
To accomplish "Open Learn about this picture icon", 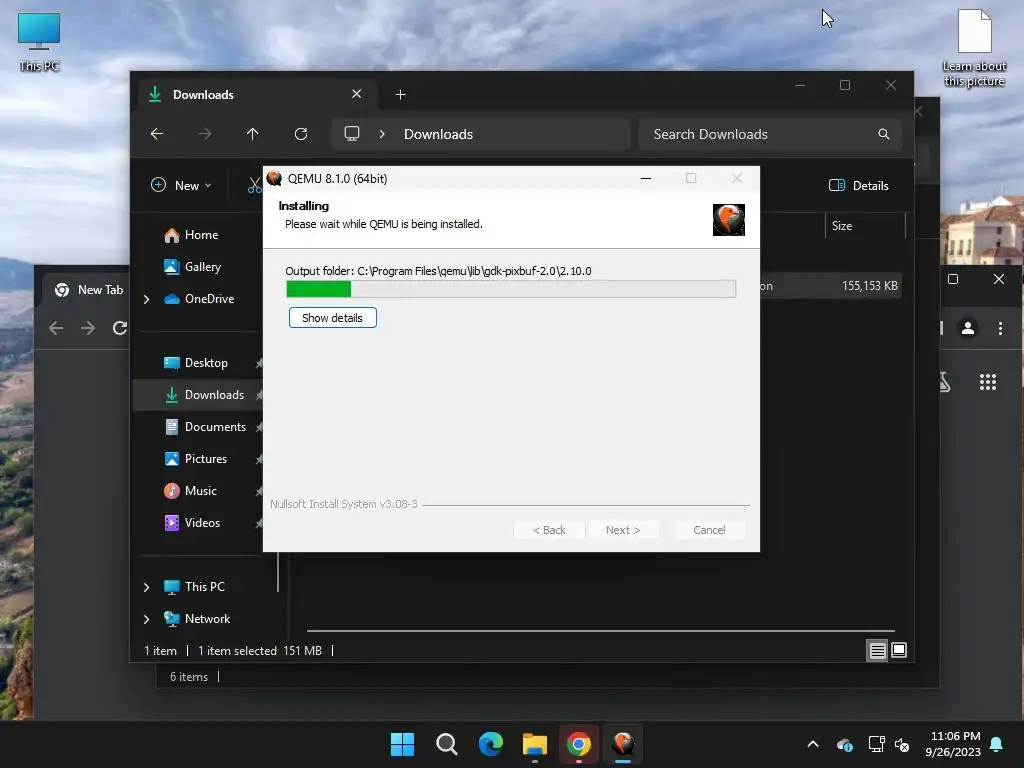I will [x=974, y=48].
